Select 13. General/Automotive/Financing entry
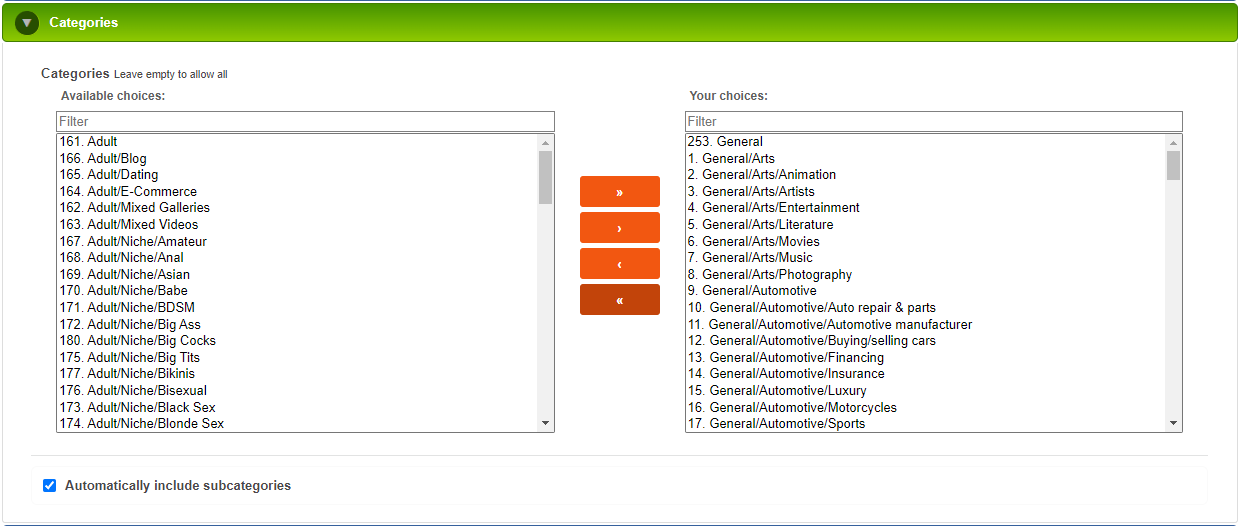This screenshot has height=526, width=1242. coord(926,357)
